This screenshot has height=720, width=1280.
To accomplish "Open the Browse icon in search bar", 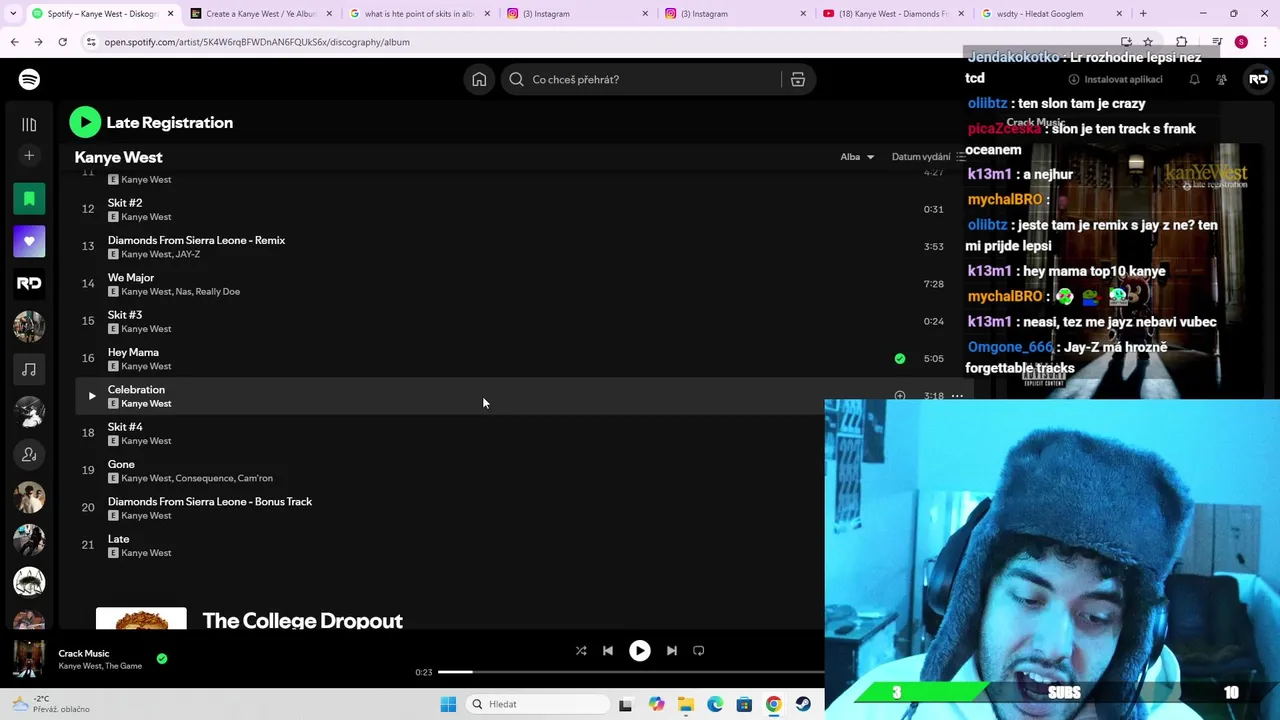I will point(798,79).
